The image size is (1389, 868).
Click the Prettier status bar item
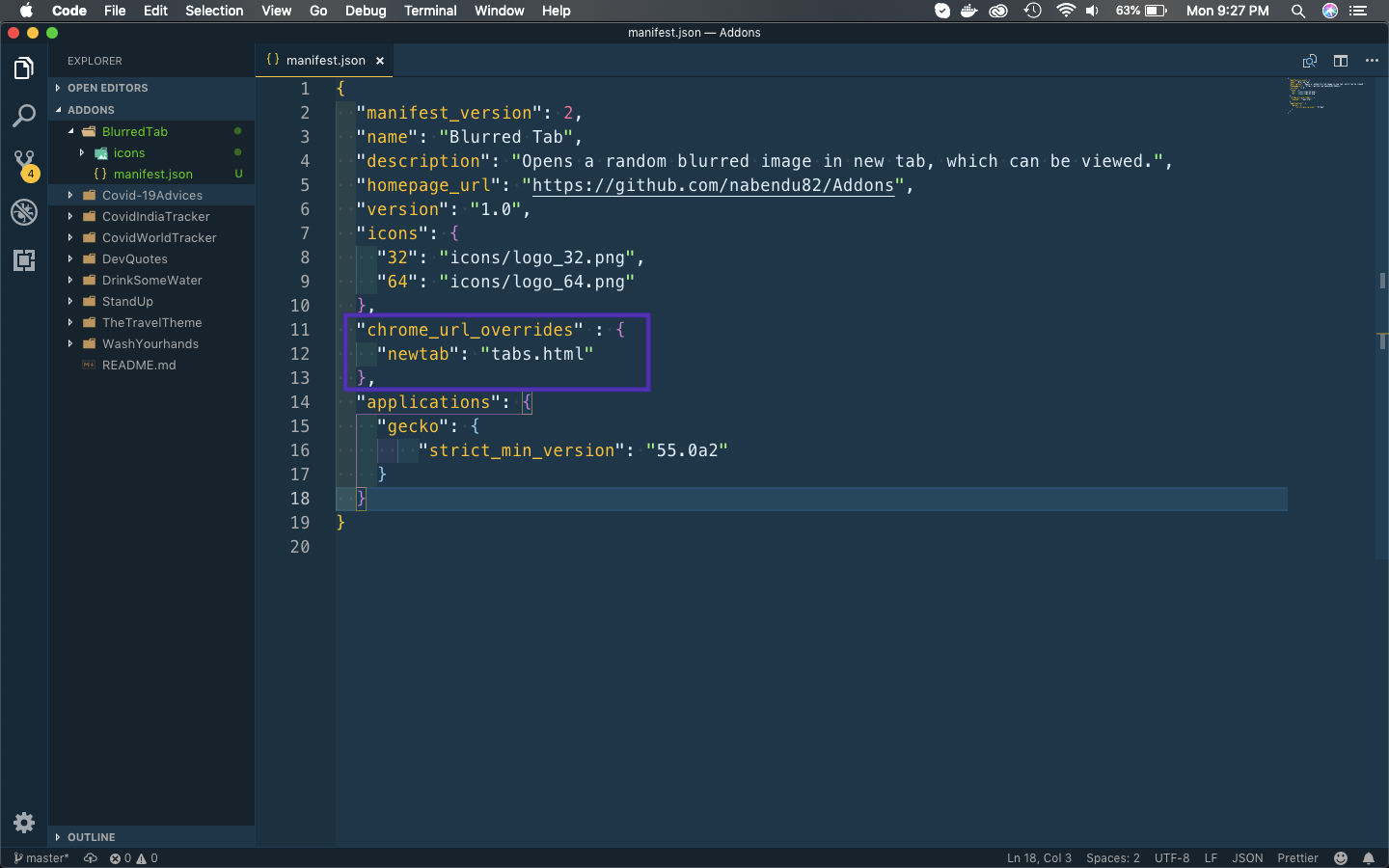pos(1297,858)
